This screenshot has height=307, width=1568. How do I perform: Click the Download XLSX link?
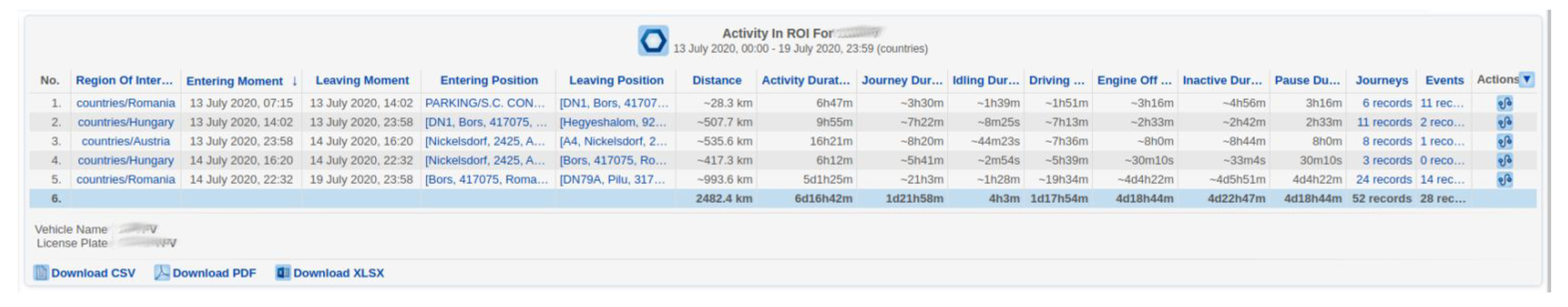tap(338, 273)
